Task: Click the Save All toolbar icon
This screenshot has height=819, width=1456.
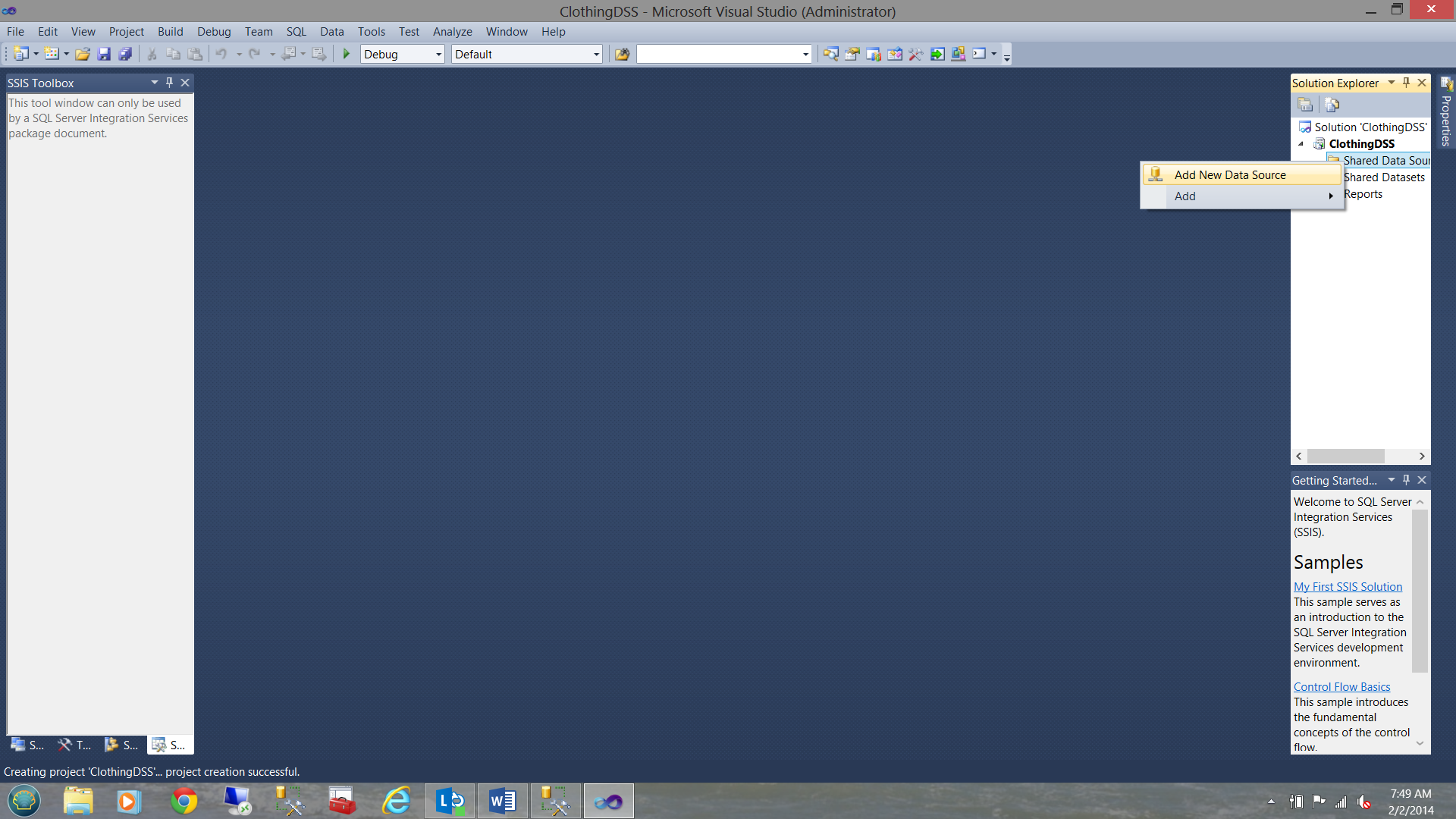Action: [125, 54]
